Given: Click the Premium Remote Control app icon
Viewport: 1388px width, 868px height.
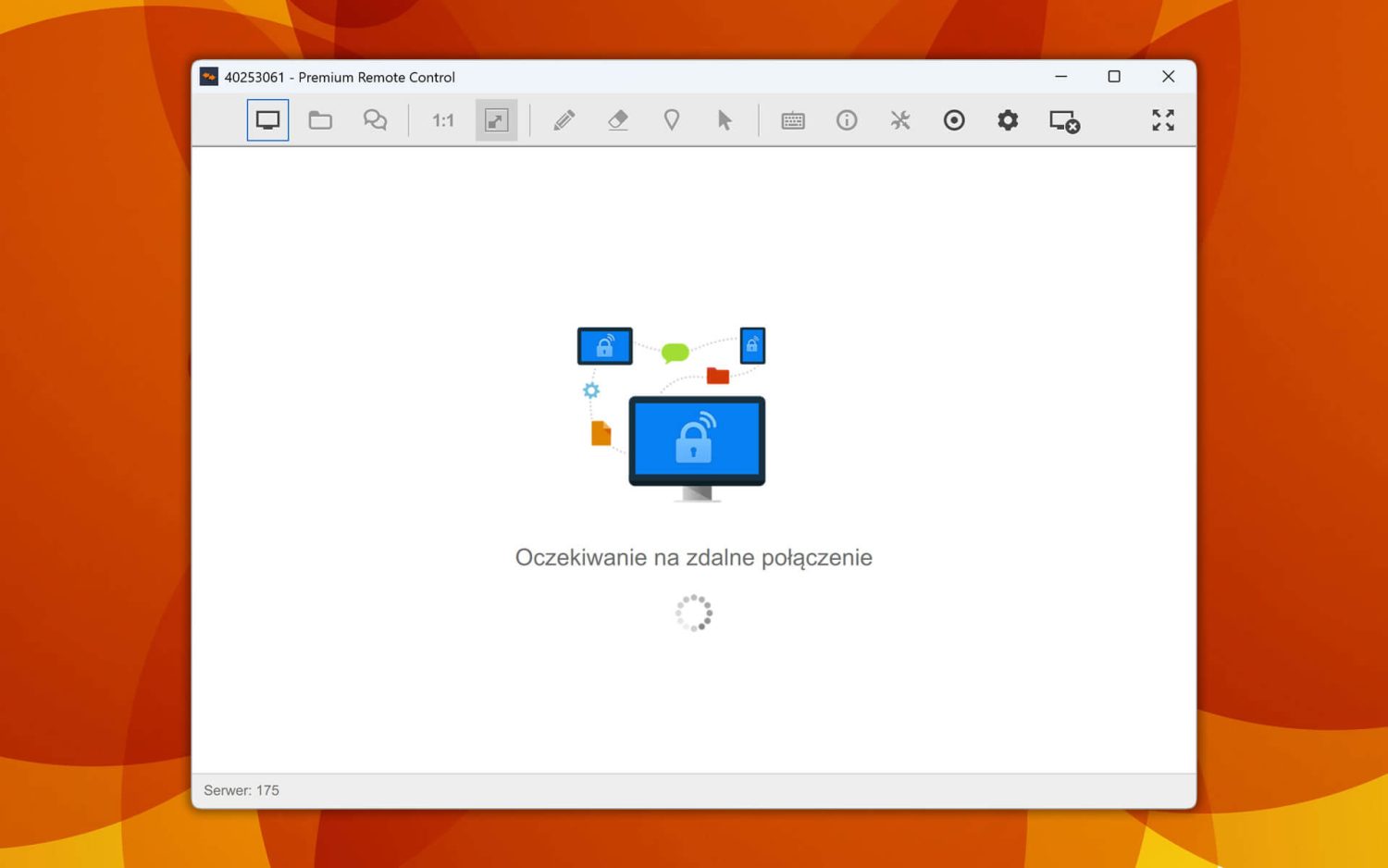Looking at the screenshot, I should (209, 76).
